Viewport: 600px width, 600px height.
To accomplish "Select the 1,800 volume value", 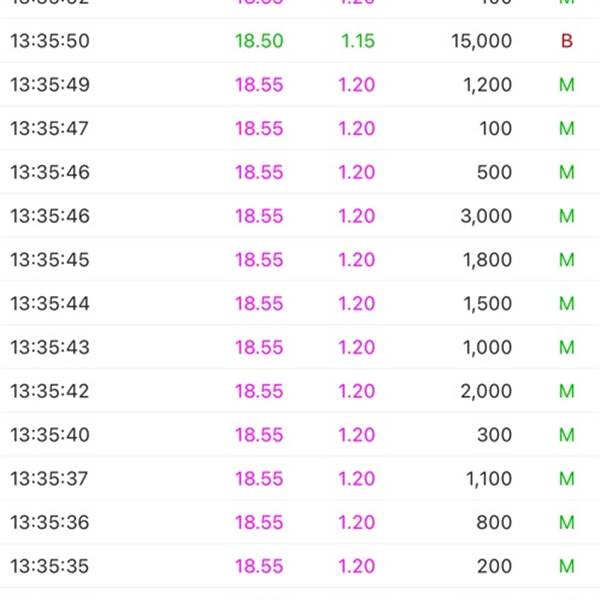I will click(x=487, y=260).
